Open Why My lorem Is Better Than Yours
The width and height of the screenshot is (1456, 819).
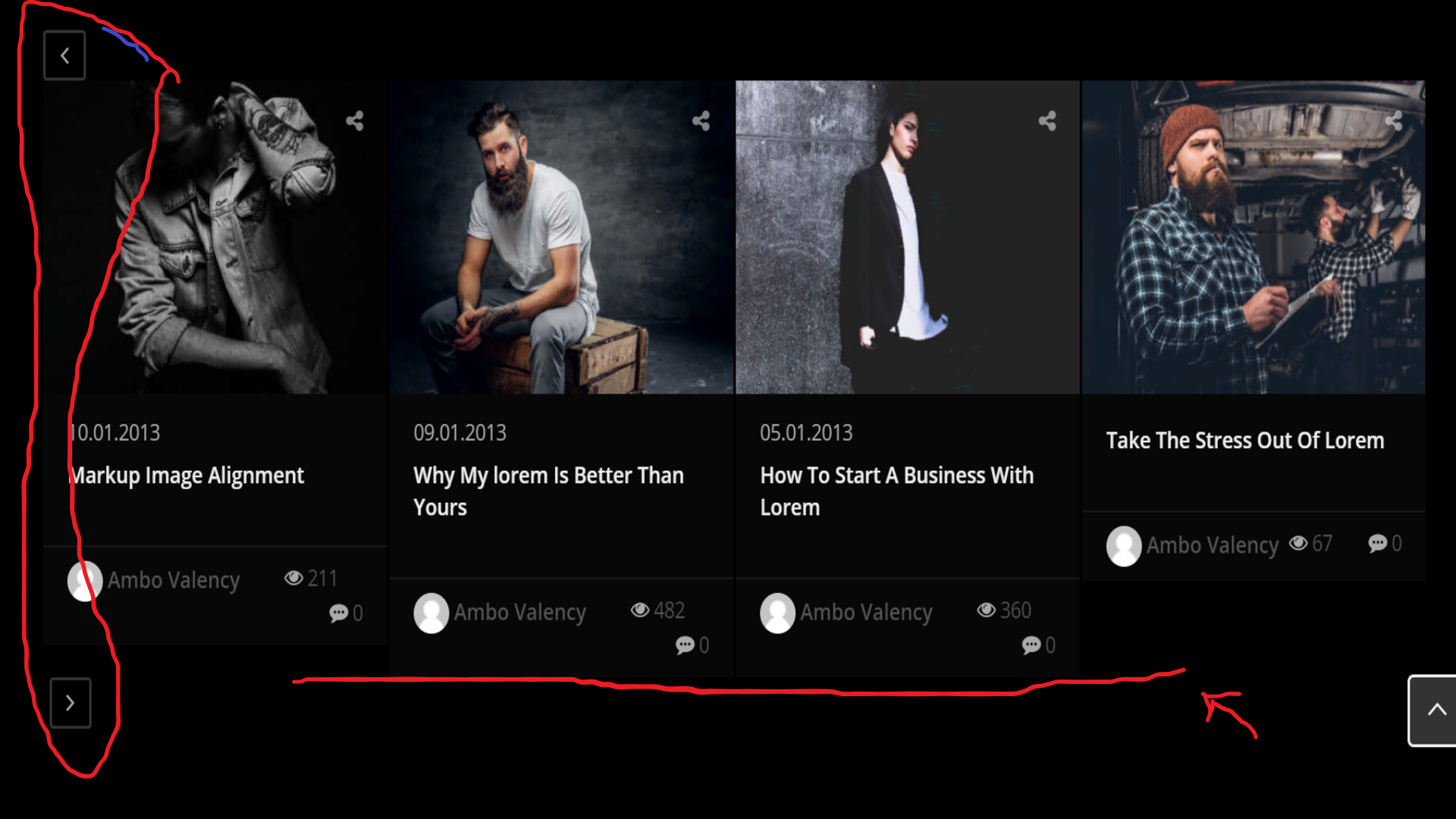pyautogui.click(x=548, y=491)
